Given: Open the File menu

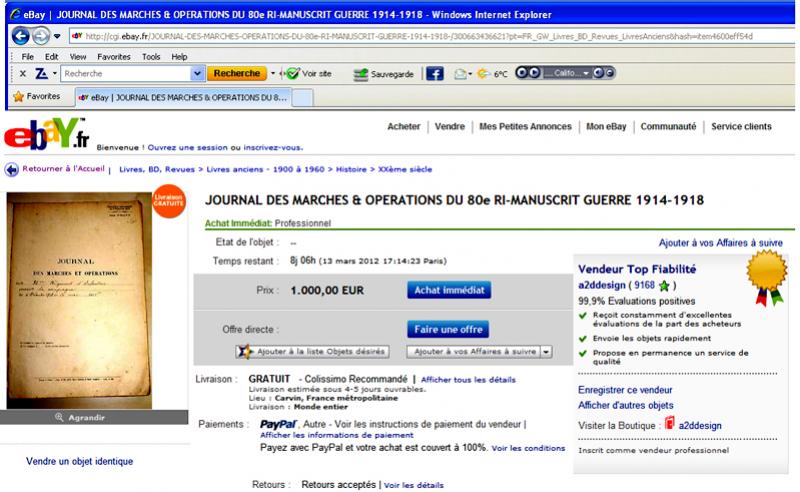Looking at the screenshot, I should [x=28, y=57].
